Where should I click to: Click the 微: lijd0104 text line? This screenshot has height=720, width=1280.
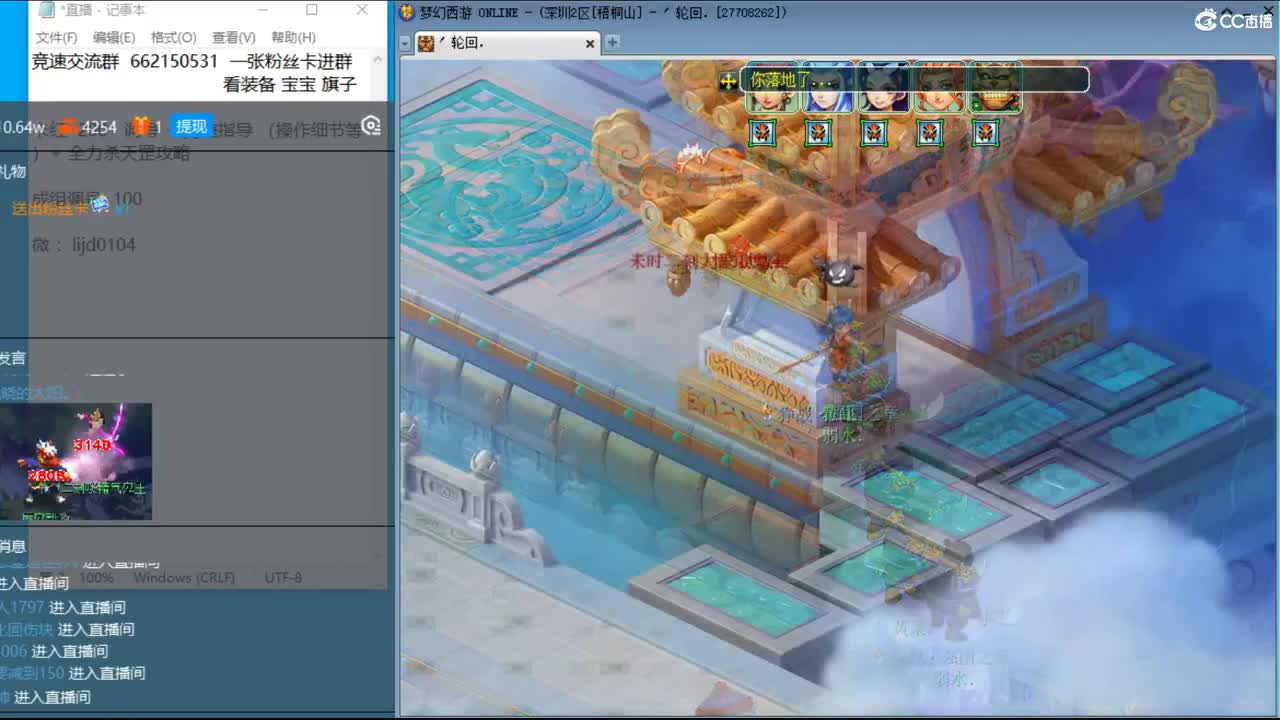pos(83,245)
